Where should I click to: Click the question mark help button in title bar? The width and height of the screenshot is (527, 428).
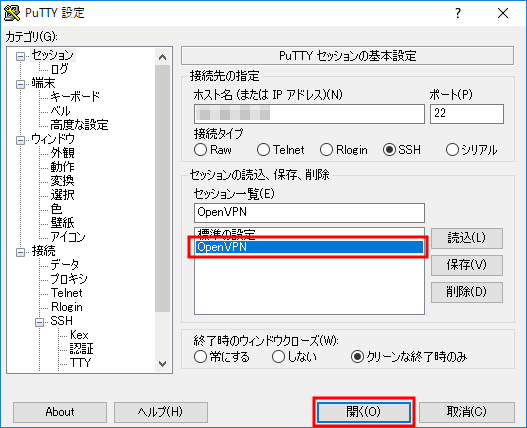tap(458, 13)
